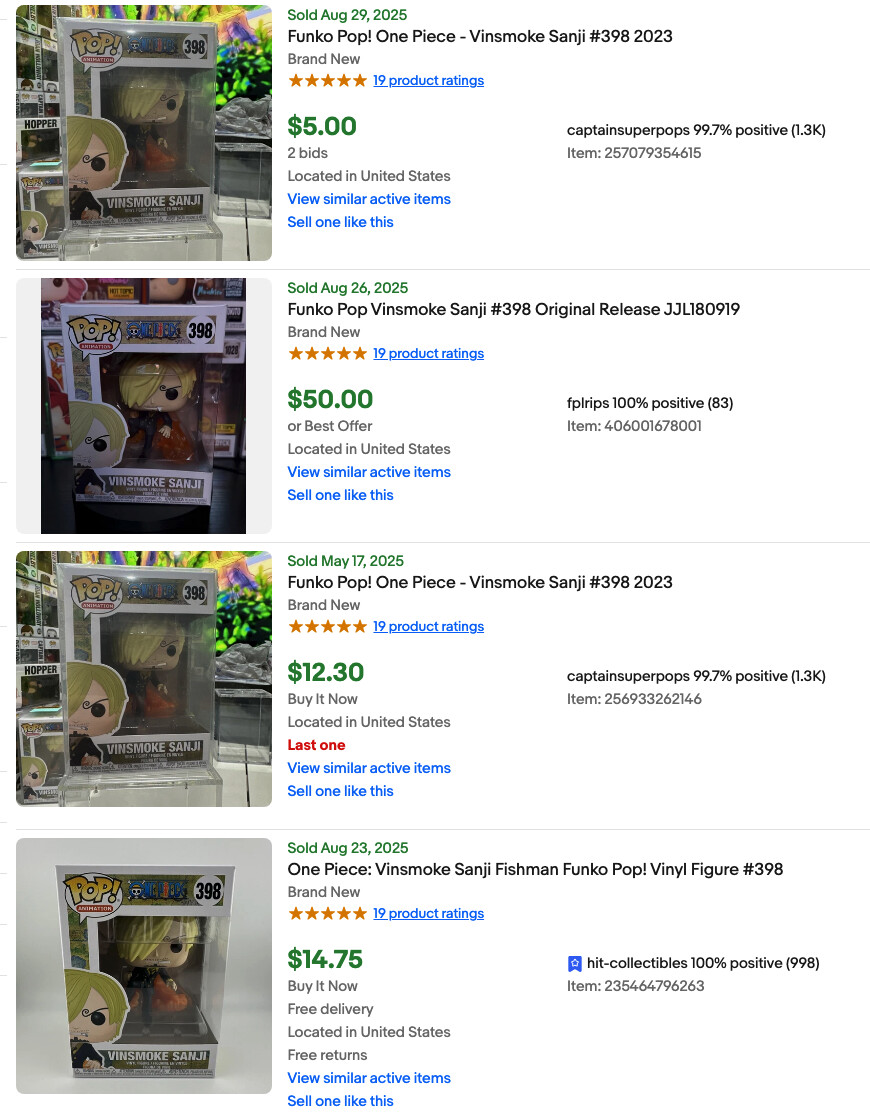Click star rating on May 17 listing
This screenshot has width=870, height=1120.
pyautogui.click(x=327, y=627)
